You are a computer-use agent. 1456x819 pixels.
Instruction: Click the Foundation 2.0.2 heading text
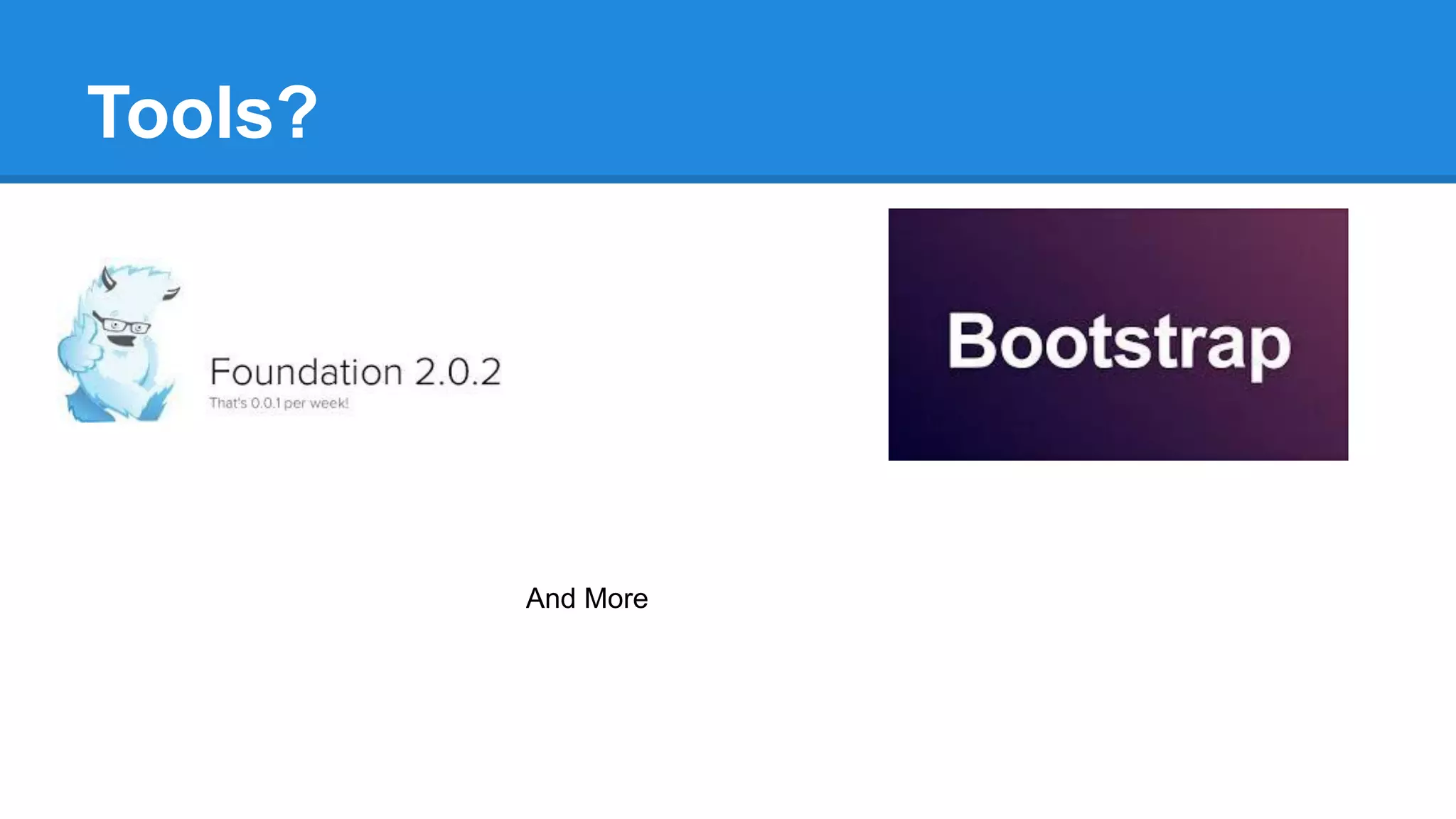point(355,372)
